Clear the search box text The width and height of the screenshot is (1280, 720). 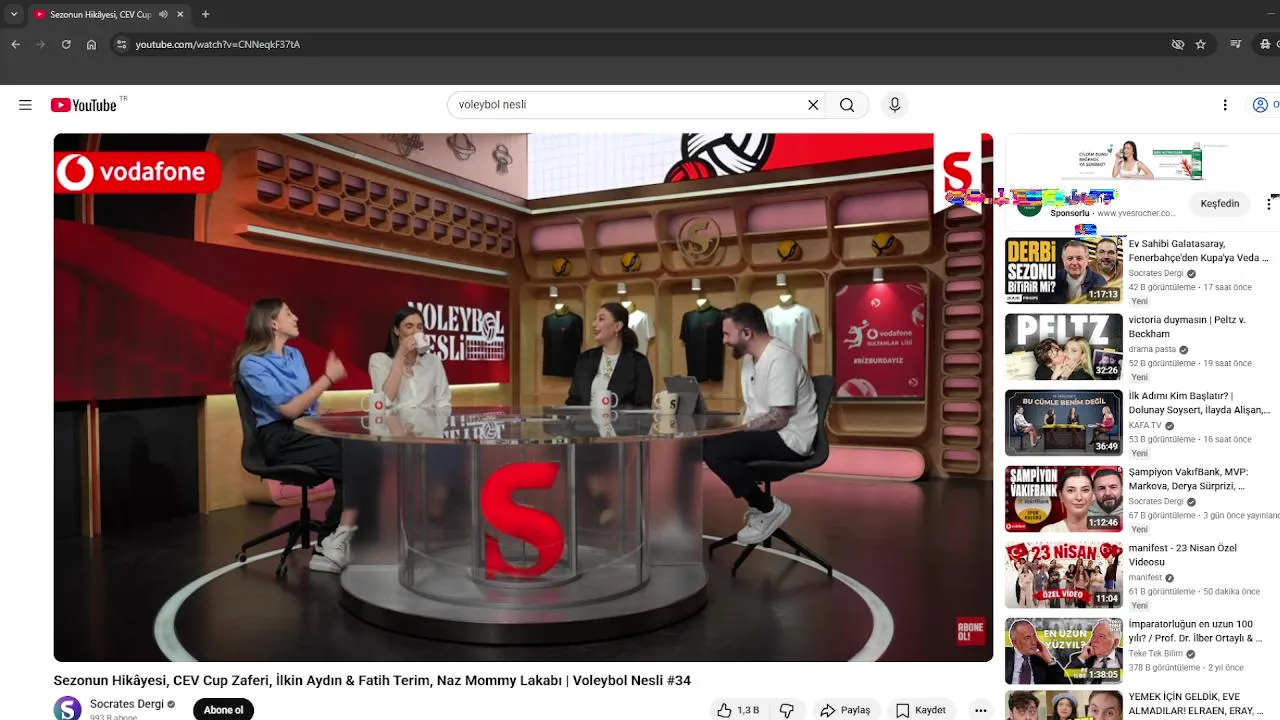pos(813,105)
